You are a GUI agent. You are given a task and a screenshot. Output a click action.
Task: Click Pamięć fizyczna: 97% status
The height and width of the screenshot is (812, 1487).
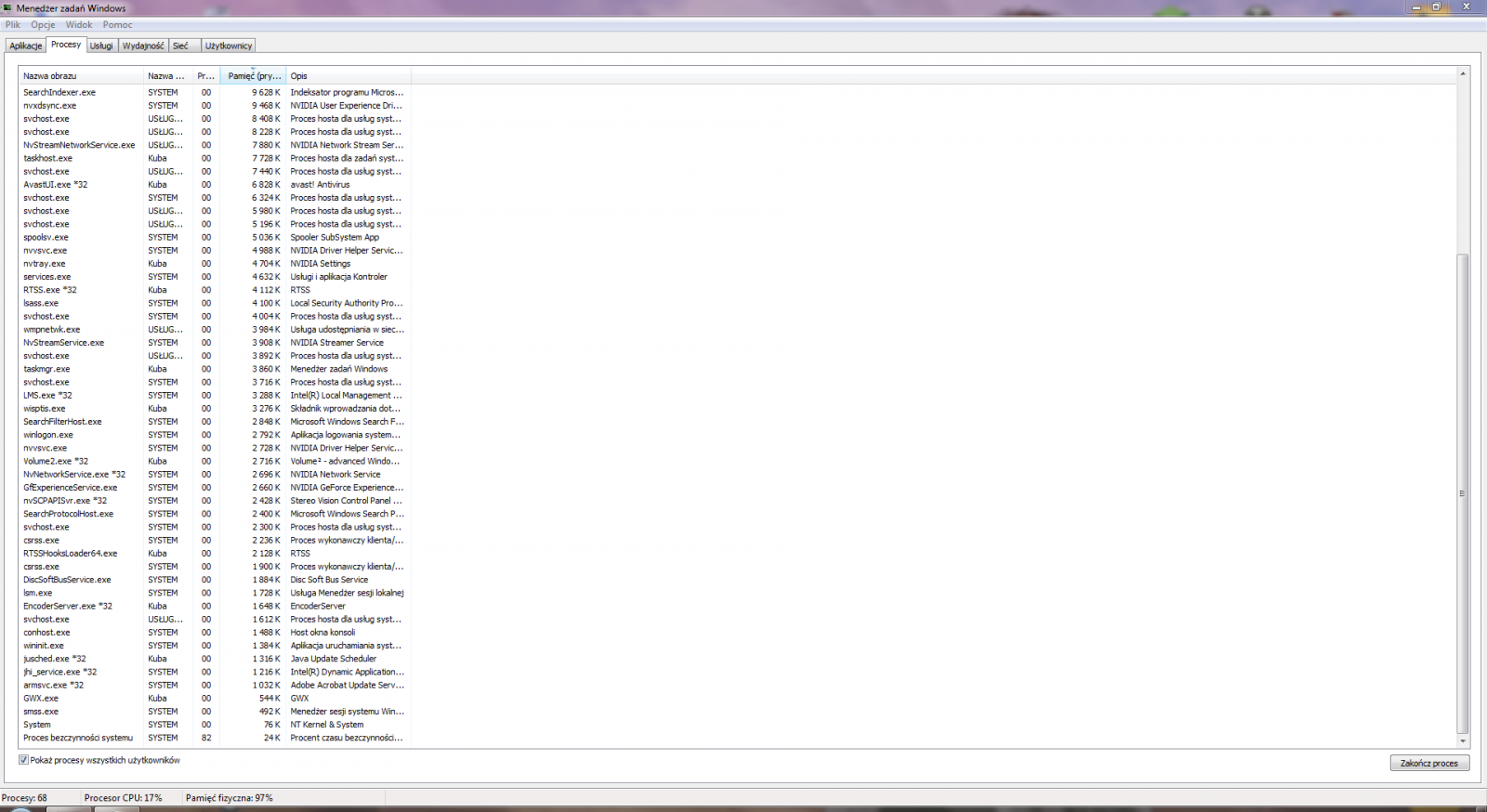coord(229,798)
